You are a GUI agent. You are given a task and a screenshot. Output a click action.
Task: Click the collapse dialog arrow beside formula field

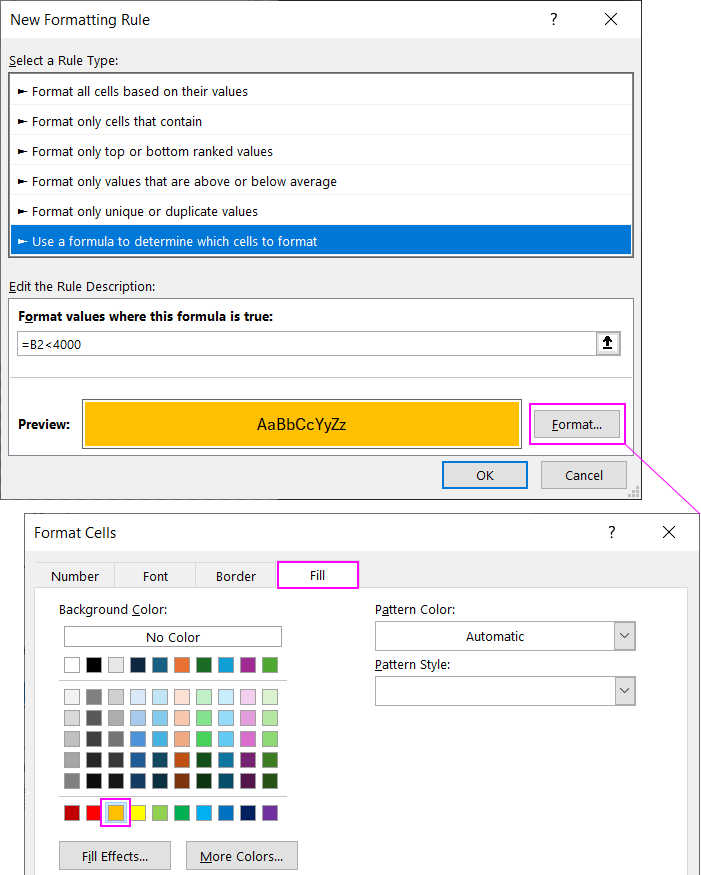coord(607,344)
